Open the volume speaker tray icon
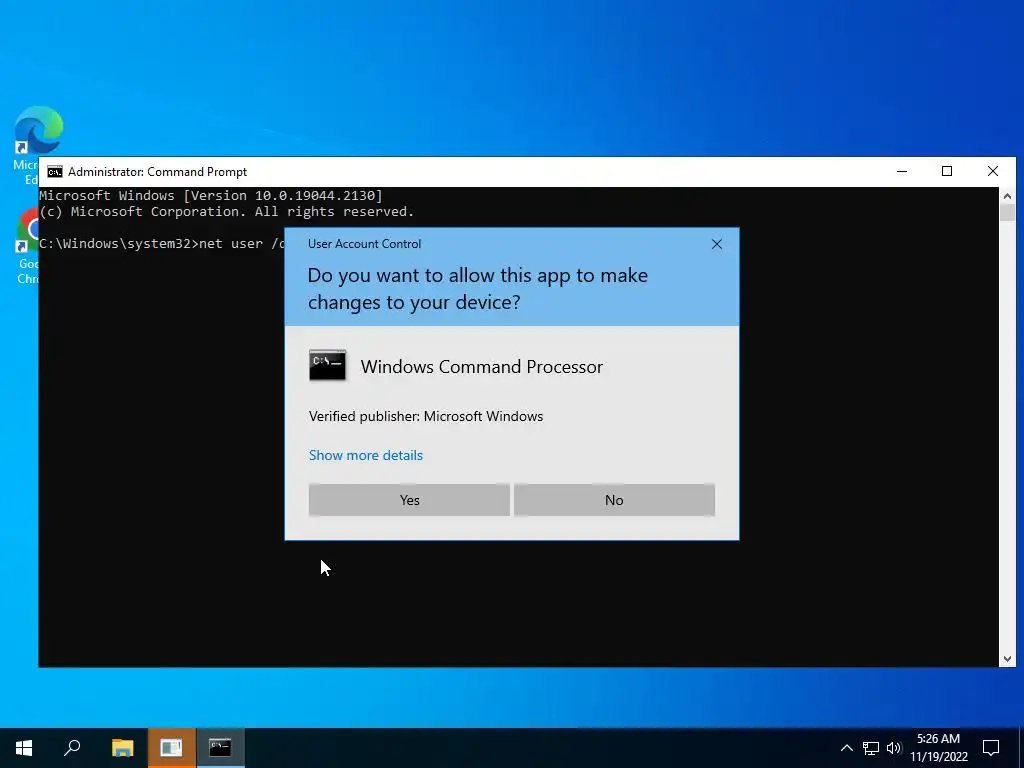This screenshot has height=768, width=1024. pos(894,748)
